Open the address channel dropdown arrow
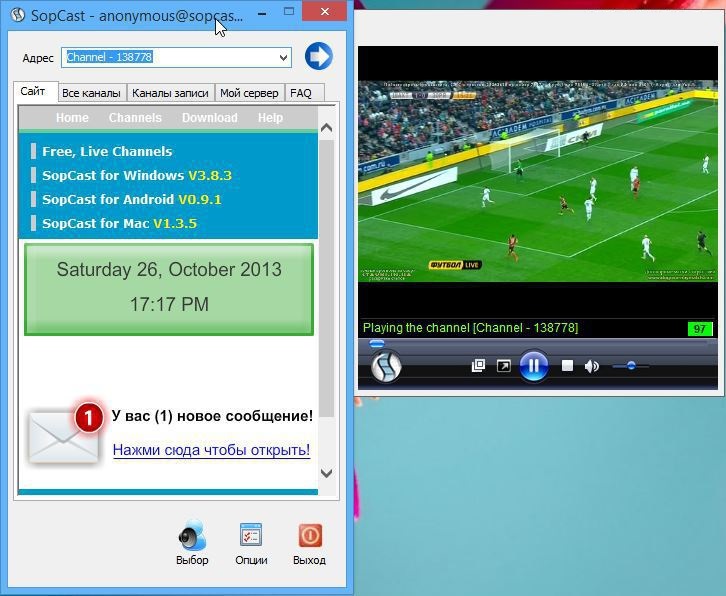This screenshot has width=726, height=596. pyautogui.click(x=283, y=58)
